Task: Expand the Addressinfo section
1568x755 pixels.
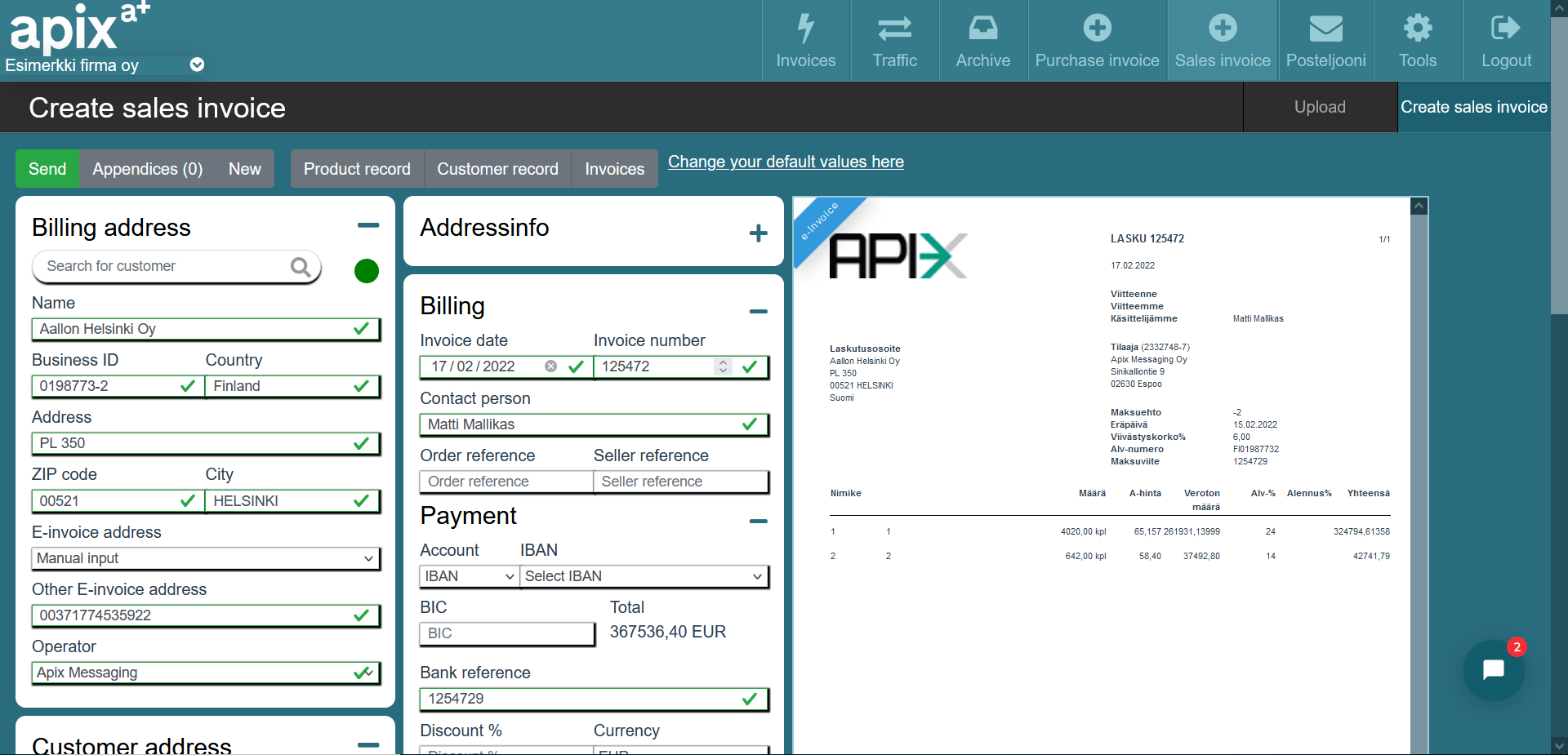Action: 758,232
